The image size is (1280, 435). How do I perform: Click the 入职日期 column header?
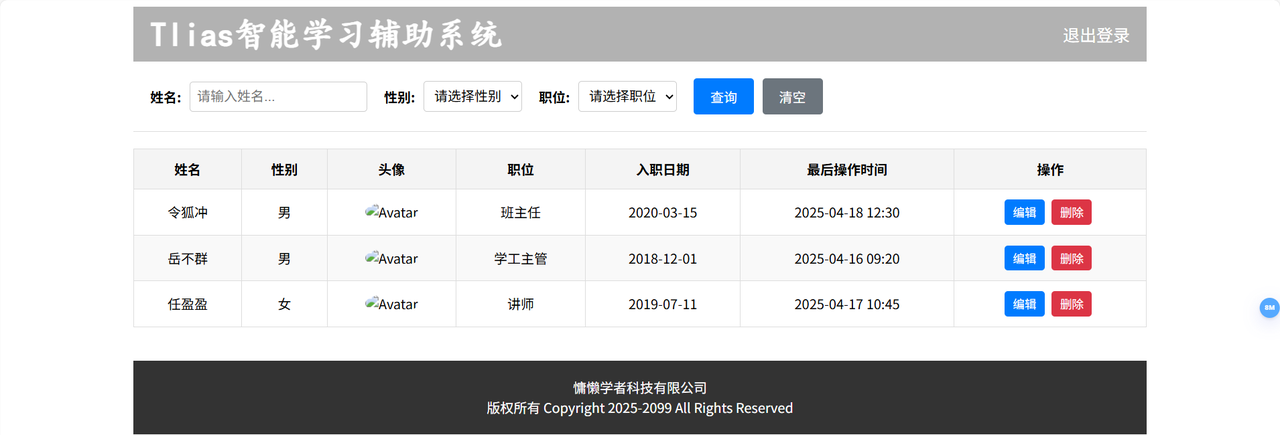click(663, 169)
